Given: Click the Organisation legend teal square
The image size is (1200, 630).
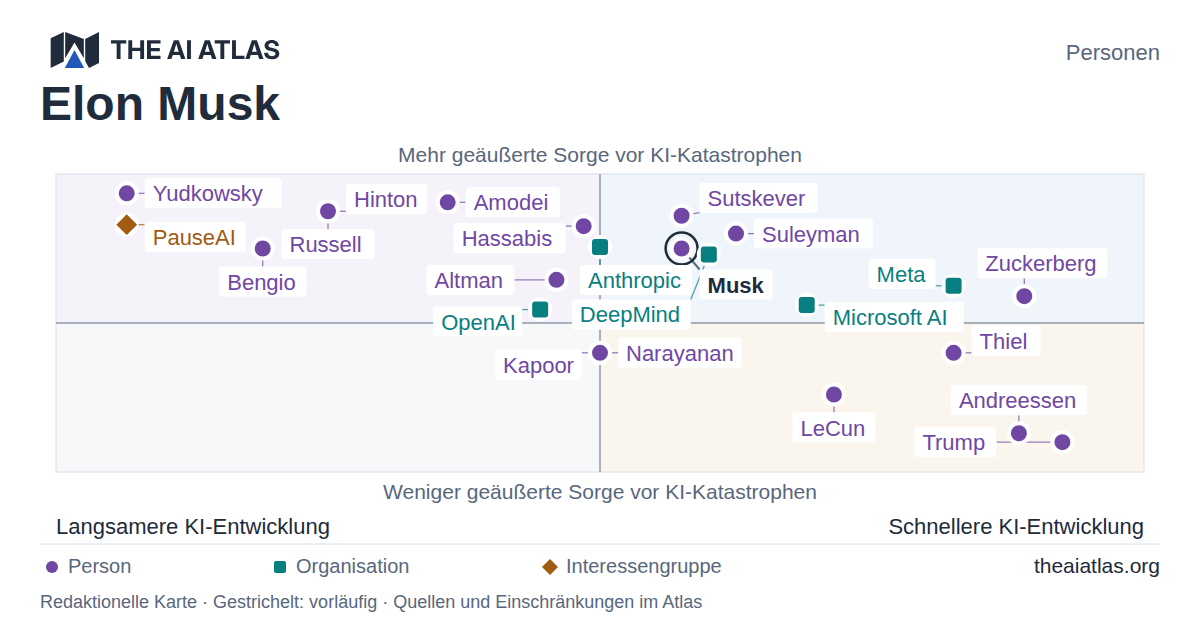Looking at the screenshot, I should click(x=280, y=567).
